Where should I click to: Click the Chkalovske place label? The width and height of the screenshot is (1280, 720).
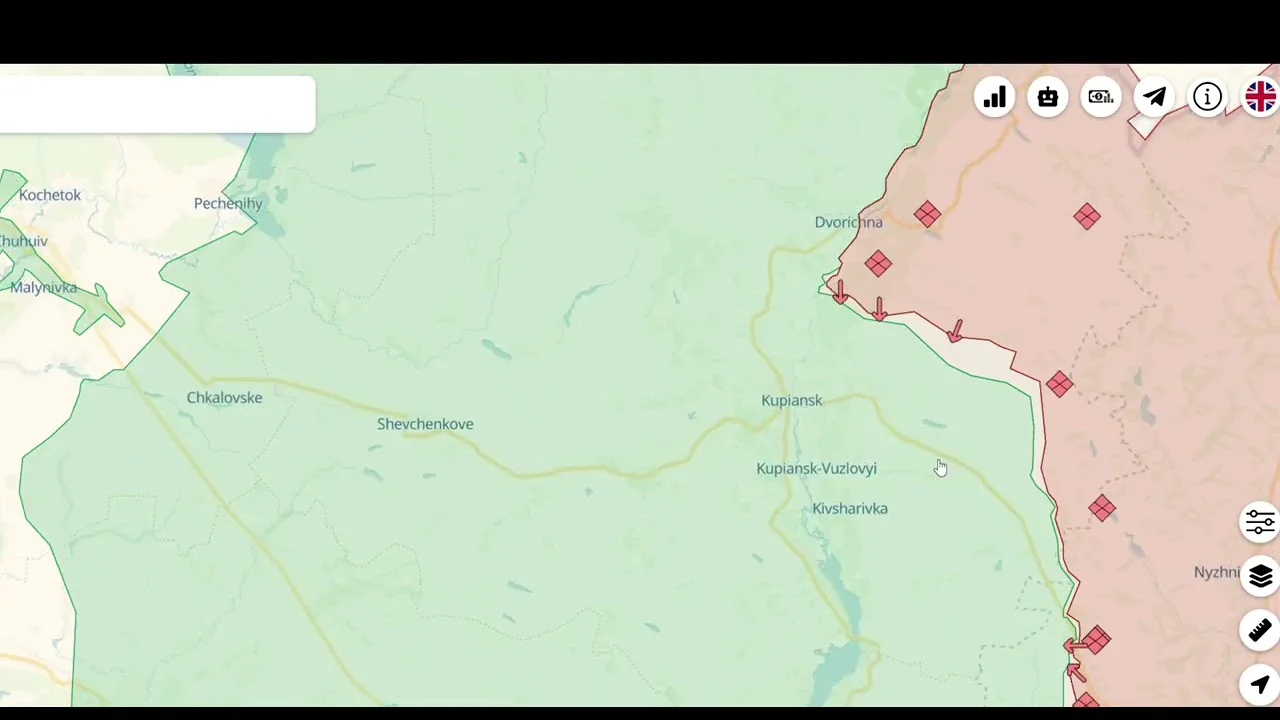(224, 398)
